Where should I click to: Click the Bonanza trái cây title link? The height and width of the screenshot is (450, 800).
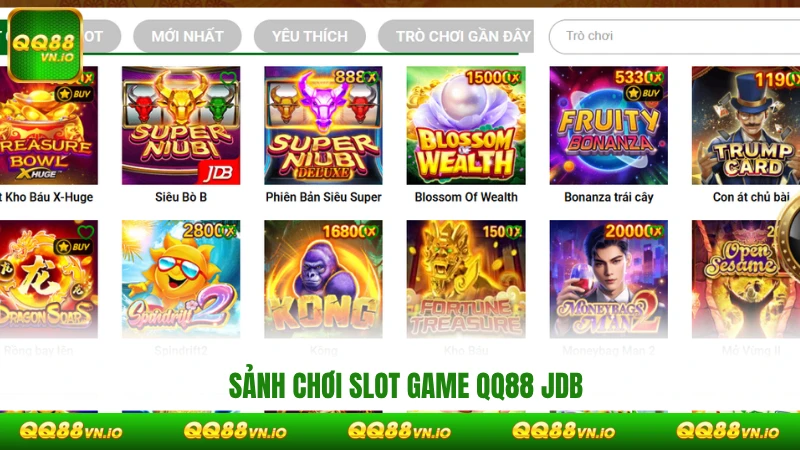[609, 197]
